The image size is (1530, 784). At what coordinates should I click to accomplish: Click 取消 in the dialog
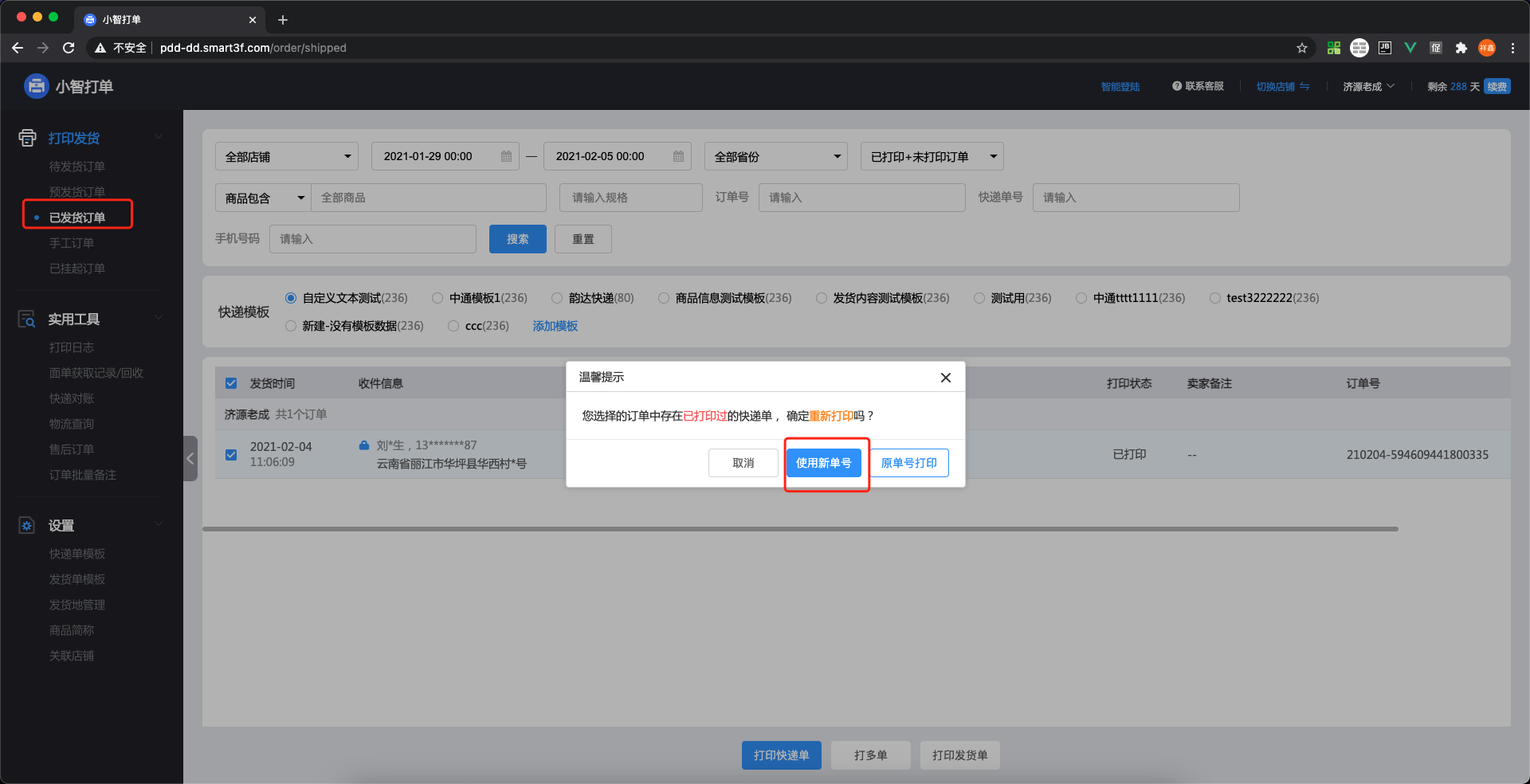pyautogui.click(x=743, y=463)
